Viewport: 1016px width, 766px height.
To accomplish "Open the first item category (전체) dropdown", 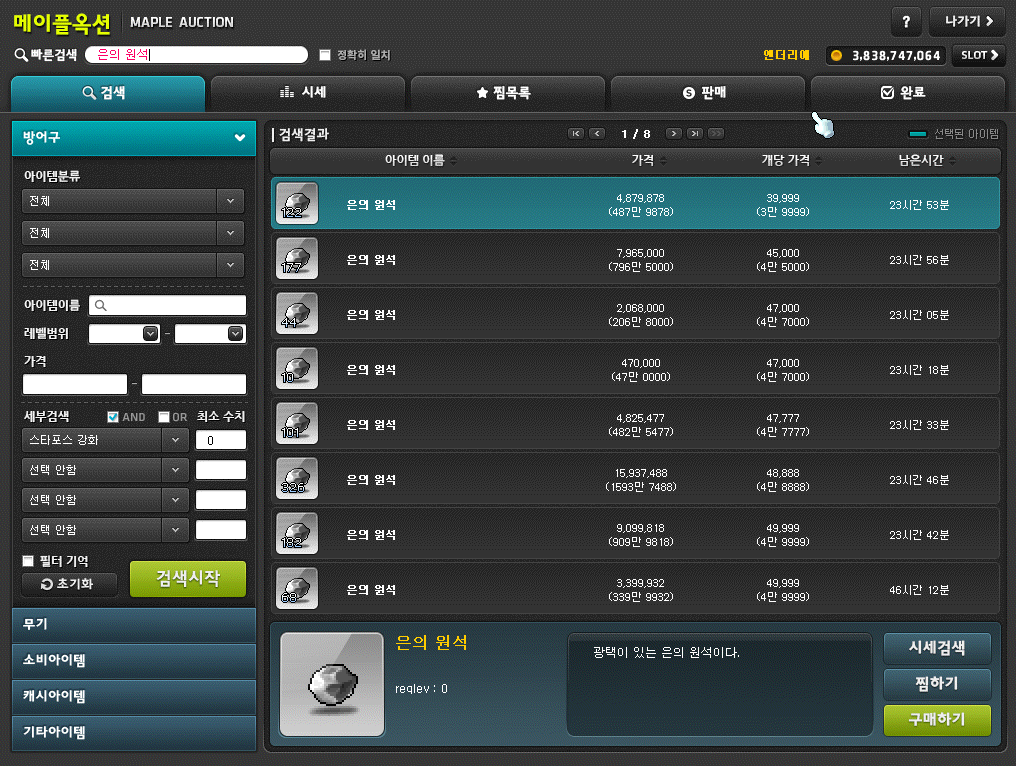I will (x=133, y=201).
